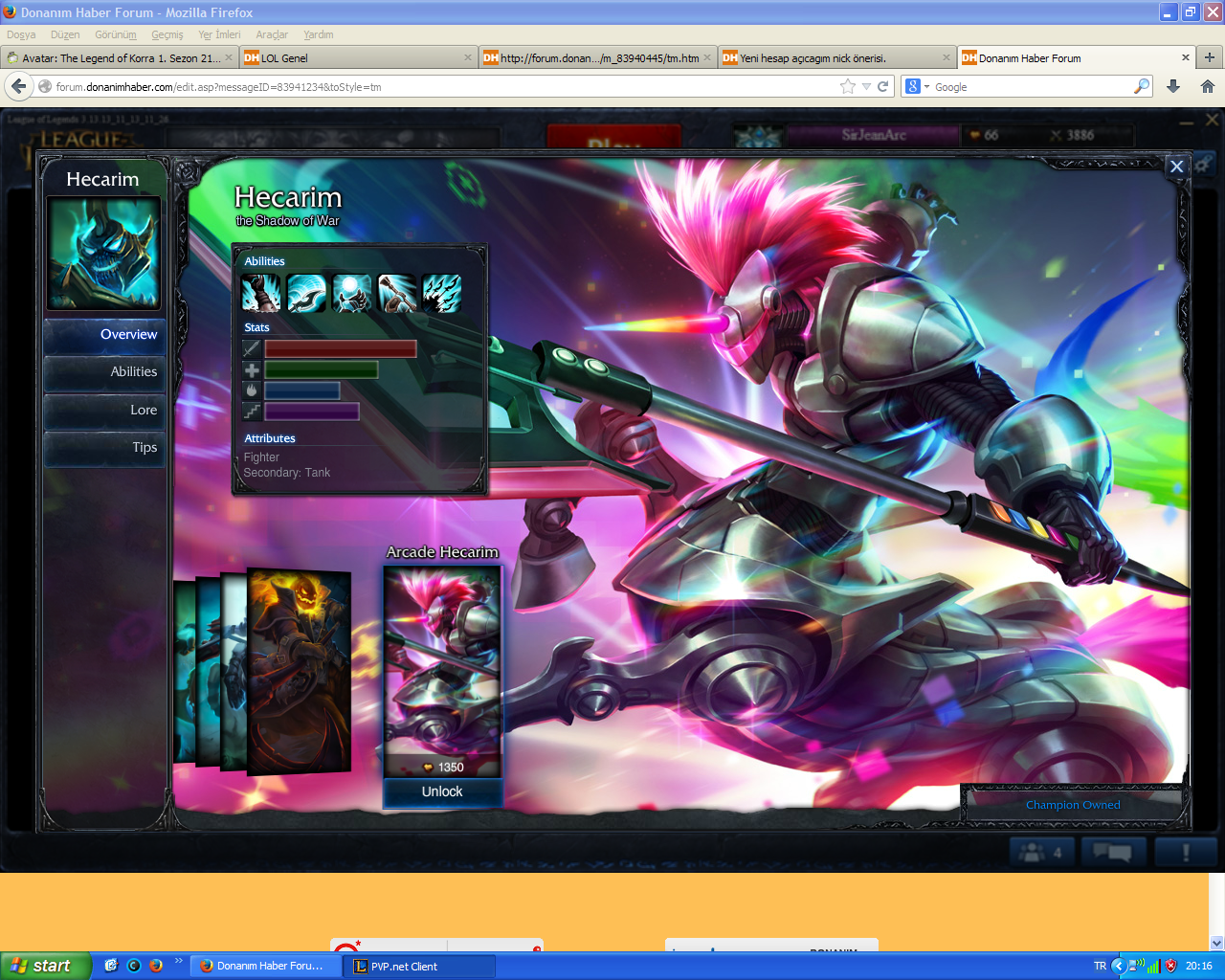Open the Firefox downloads arrow
This screenshot has width=1225, height=980.
coord(1173,86)
